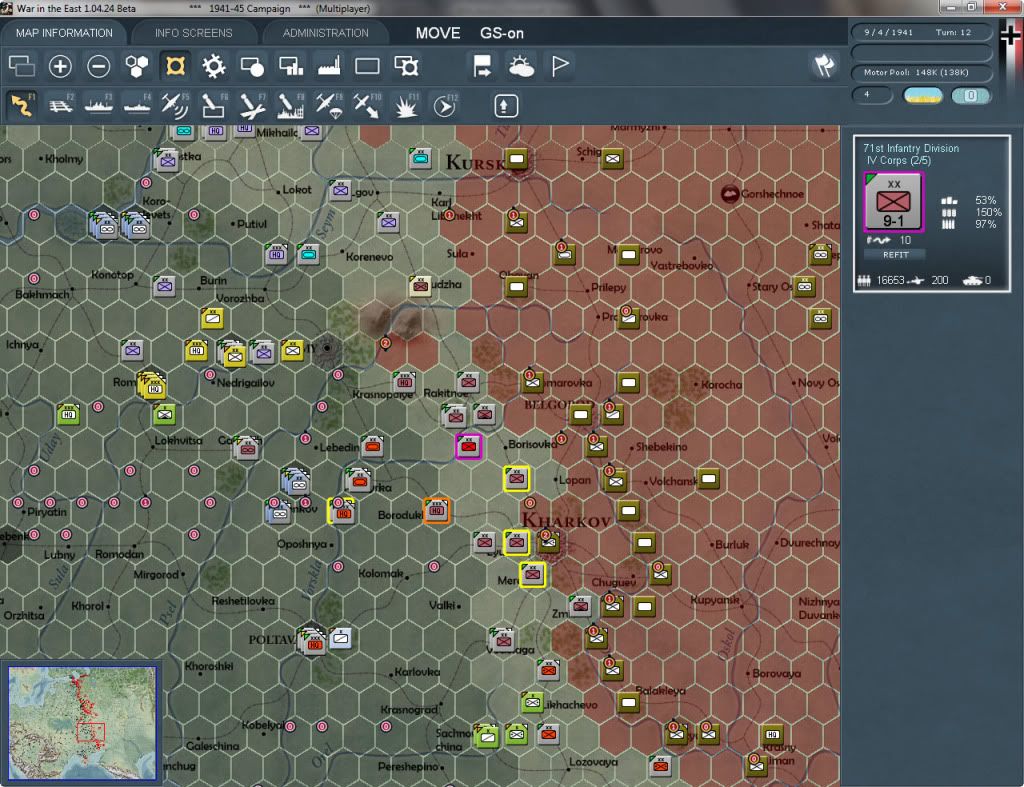Click the crossed flags round icon
The height and width of the screenshot is (787, 1024).
tap(824, 65)
